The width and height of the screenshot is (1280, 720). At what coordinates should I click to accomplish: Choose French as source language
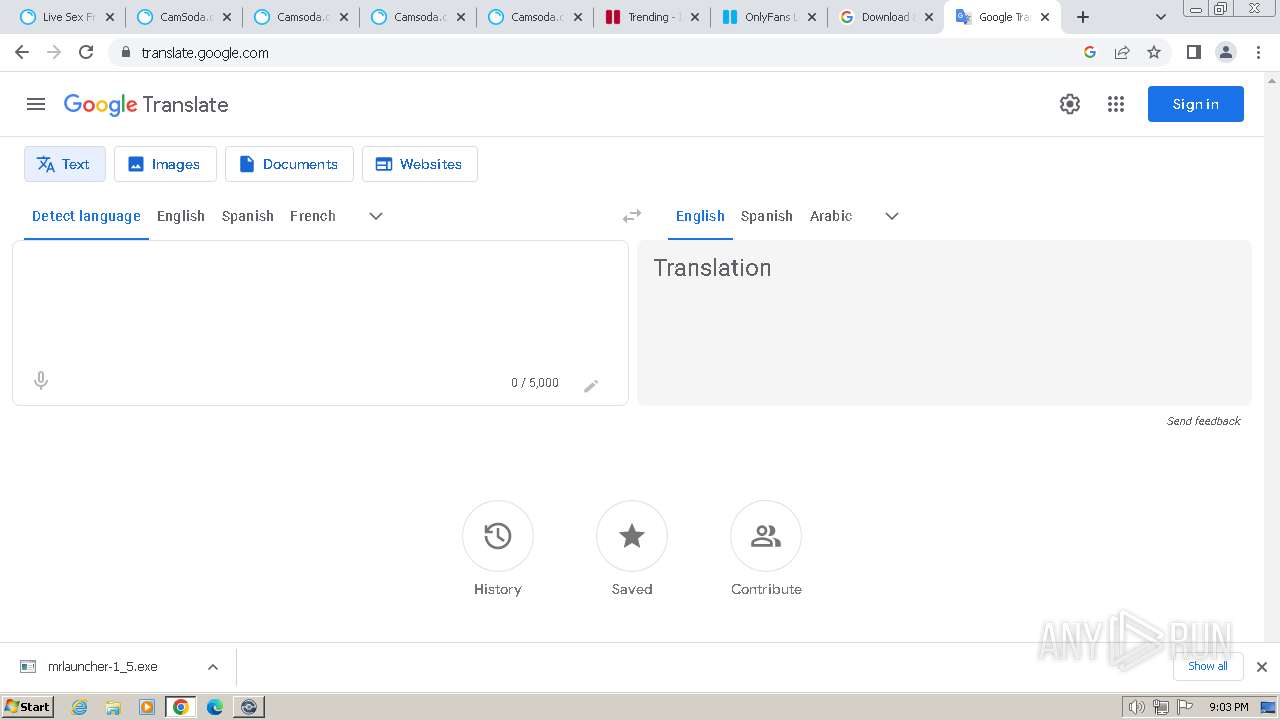point(313,216)
